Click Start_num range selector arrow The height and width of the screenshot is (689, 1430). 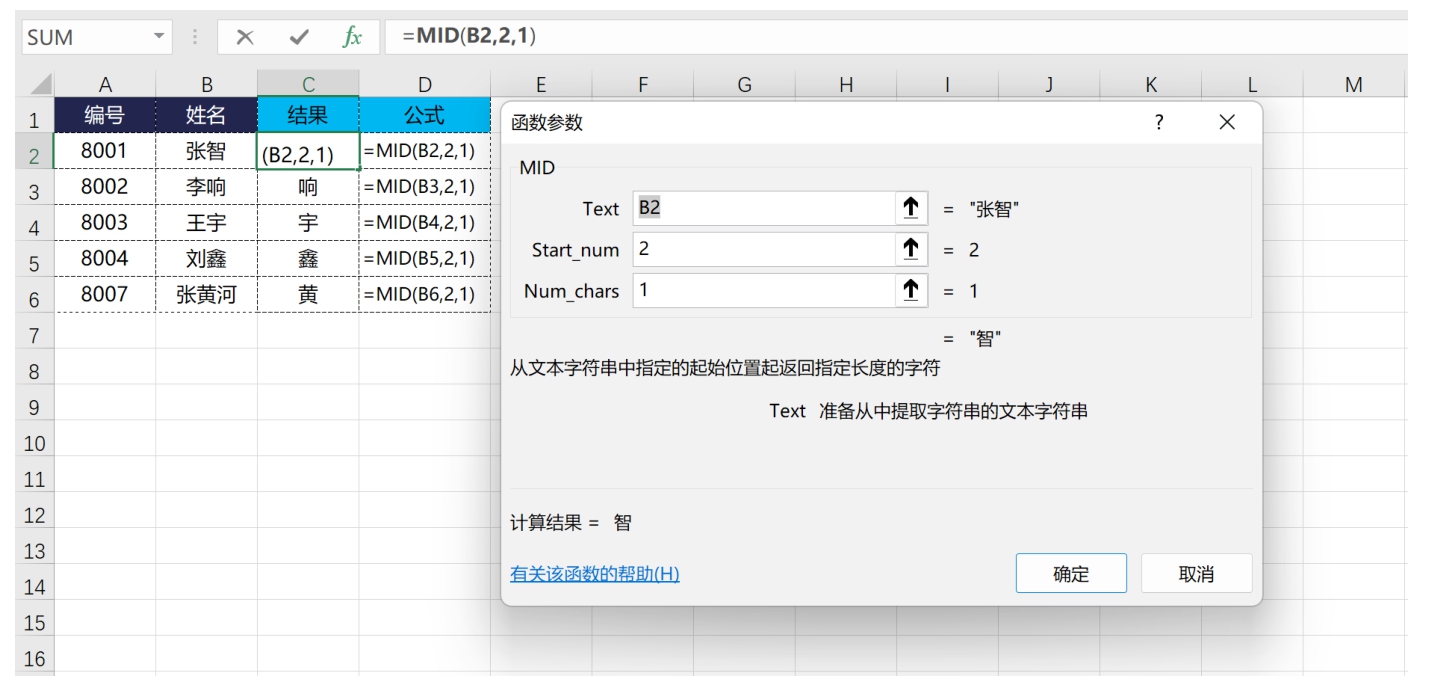tap(910, 249)
